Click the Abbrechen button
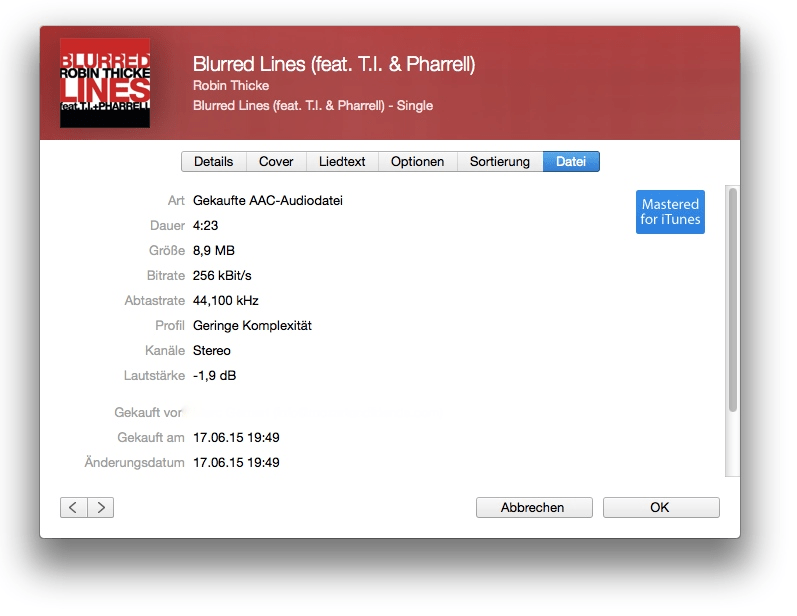Viewport: 797px width, 616px height. (x=534, y=507)
